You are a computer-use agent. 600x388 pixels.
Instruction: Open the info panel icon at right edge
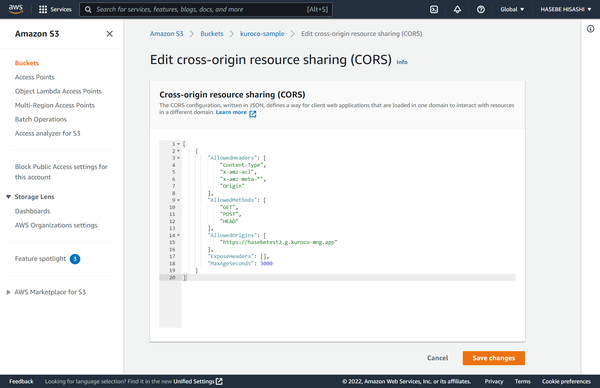point(590,29)
